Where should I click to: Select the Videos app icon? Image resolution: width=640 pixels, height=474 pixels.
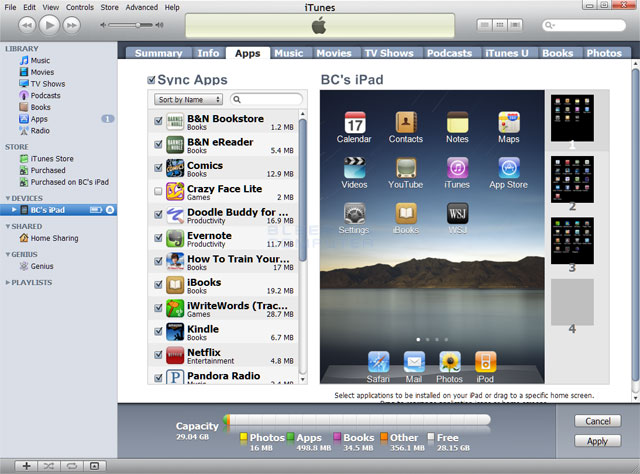coord(354,168)
